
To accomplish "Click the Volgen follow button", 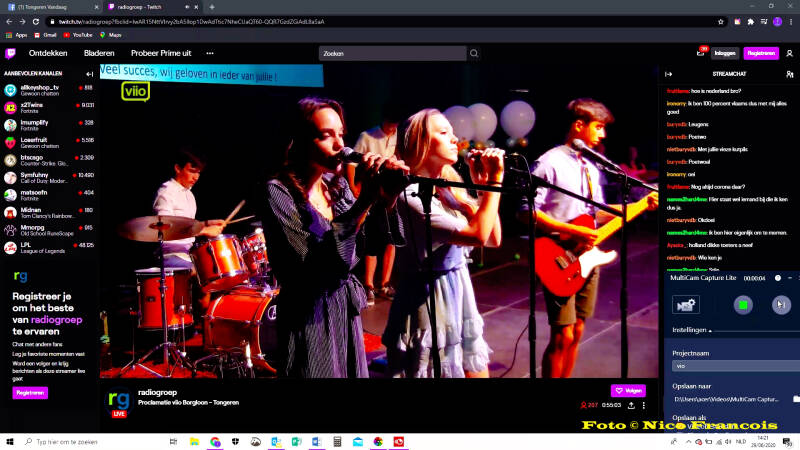I will click(628, 390).
